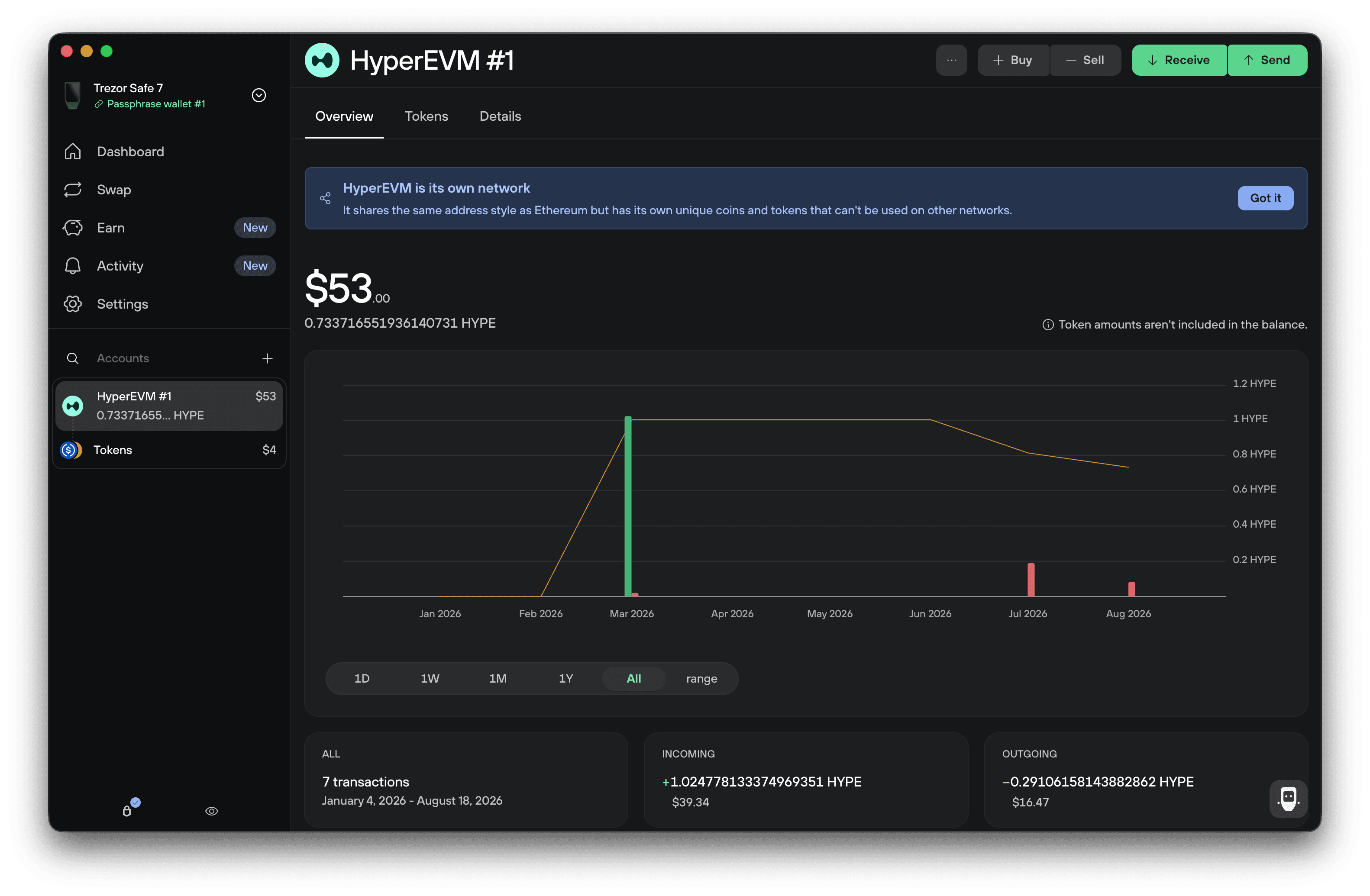This screenshot has height=896, width=1370.
Task: Click the New badge beside Activity
Action: pos(255,265)
